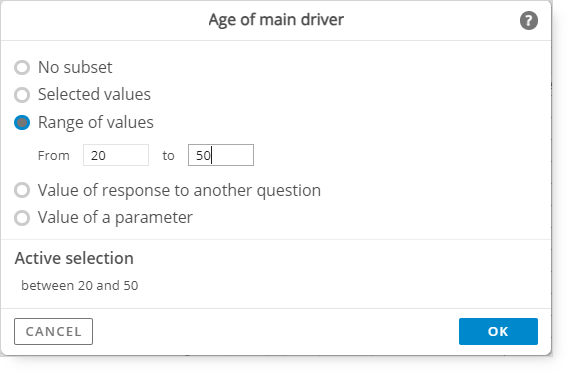Image resolution: width=568 pixels, height=372 pixels.
Task: Click the Value of a parameter label text
Action: point(115,218)
